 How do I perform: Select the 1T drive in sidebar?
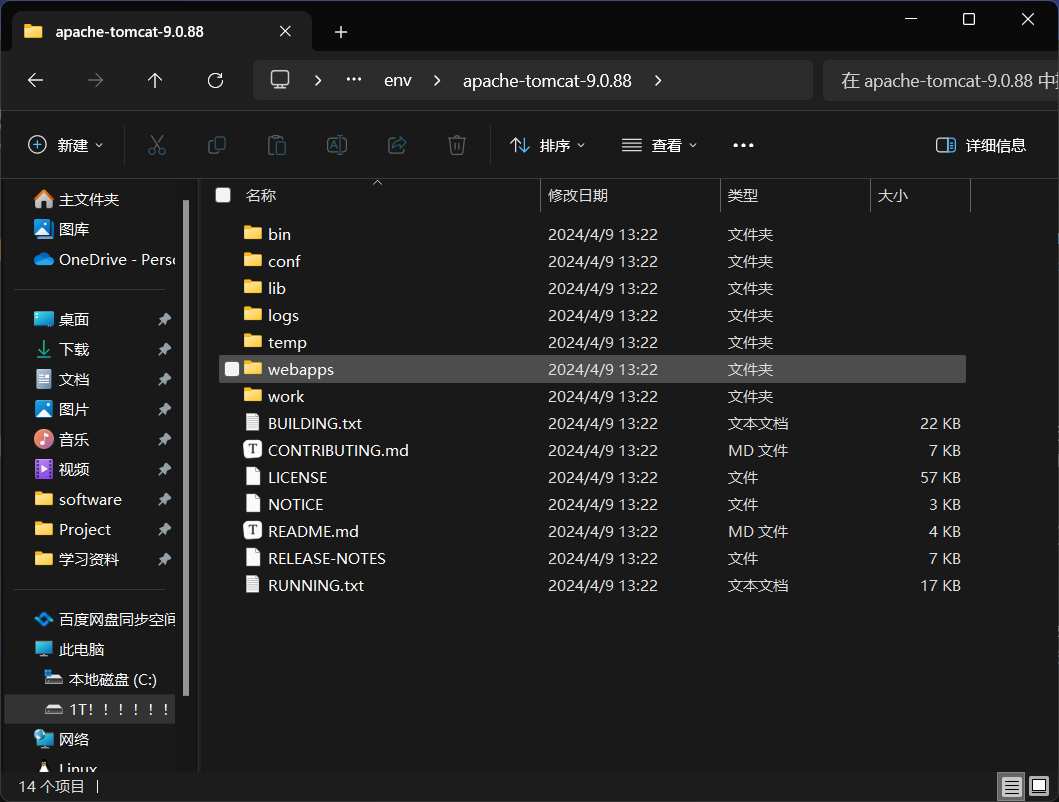tap(90, 709)
